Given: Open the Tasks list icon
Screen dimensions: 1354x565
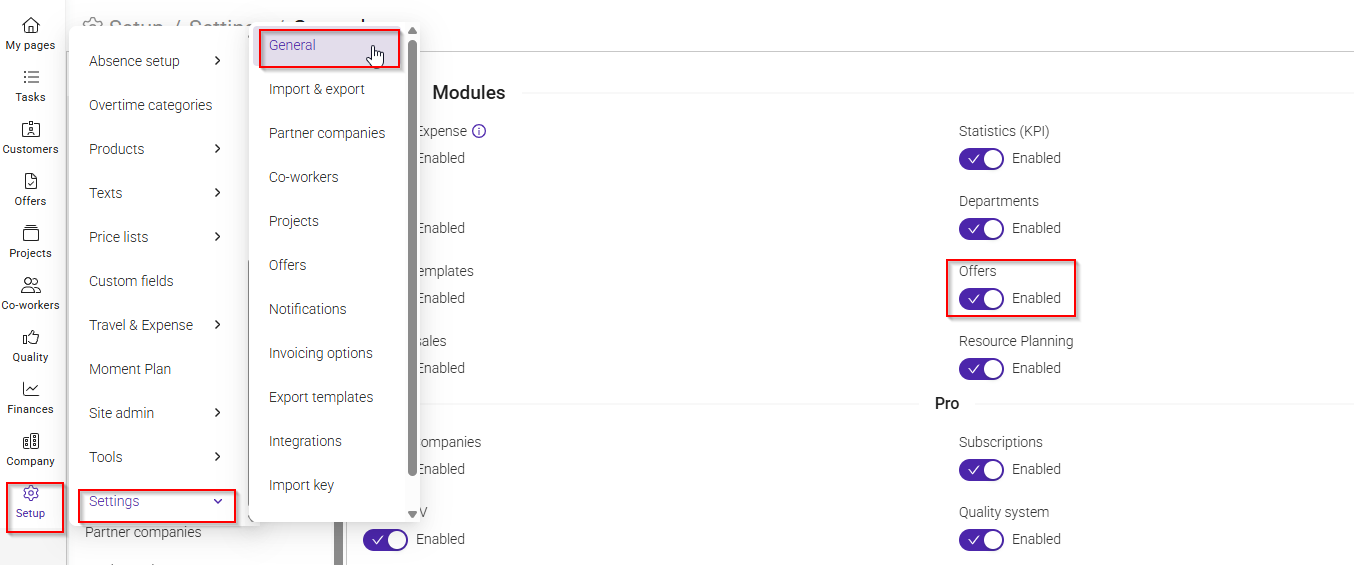Looking at the screenshot, I should (30, 77).
